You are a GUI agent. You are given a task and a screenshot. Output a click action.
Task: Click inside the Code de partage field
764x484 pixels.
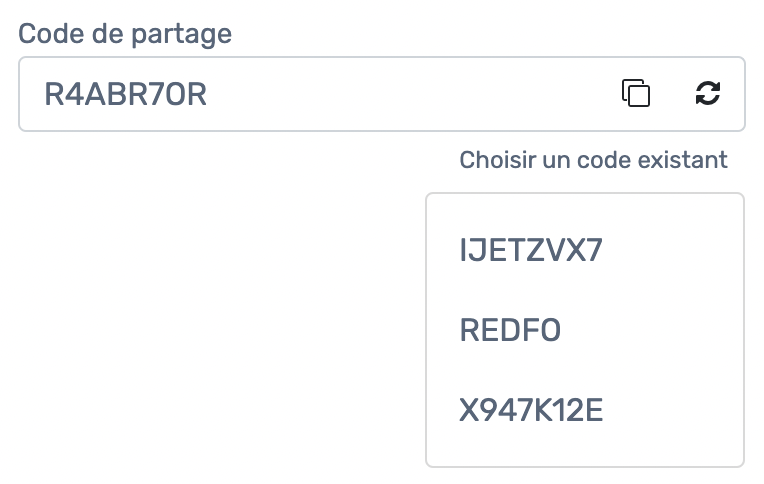(382, 94)
